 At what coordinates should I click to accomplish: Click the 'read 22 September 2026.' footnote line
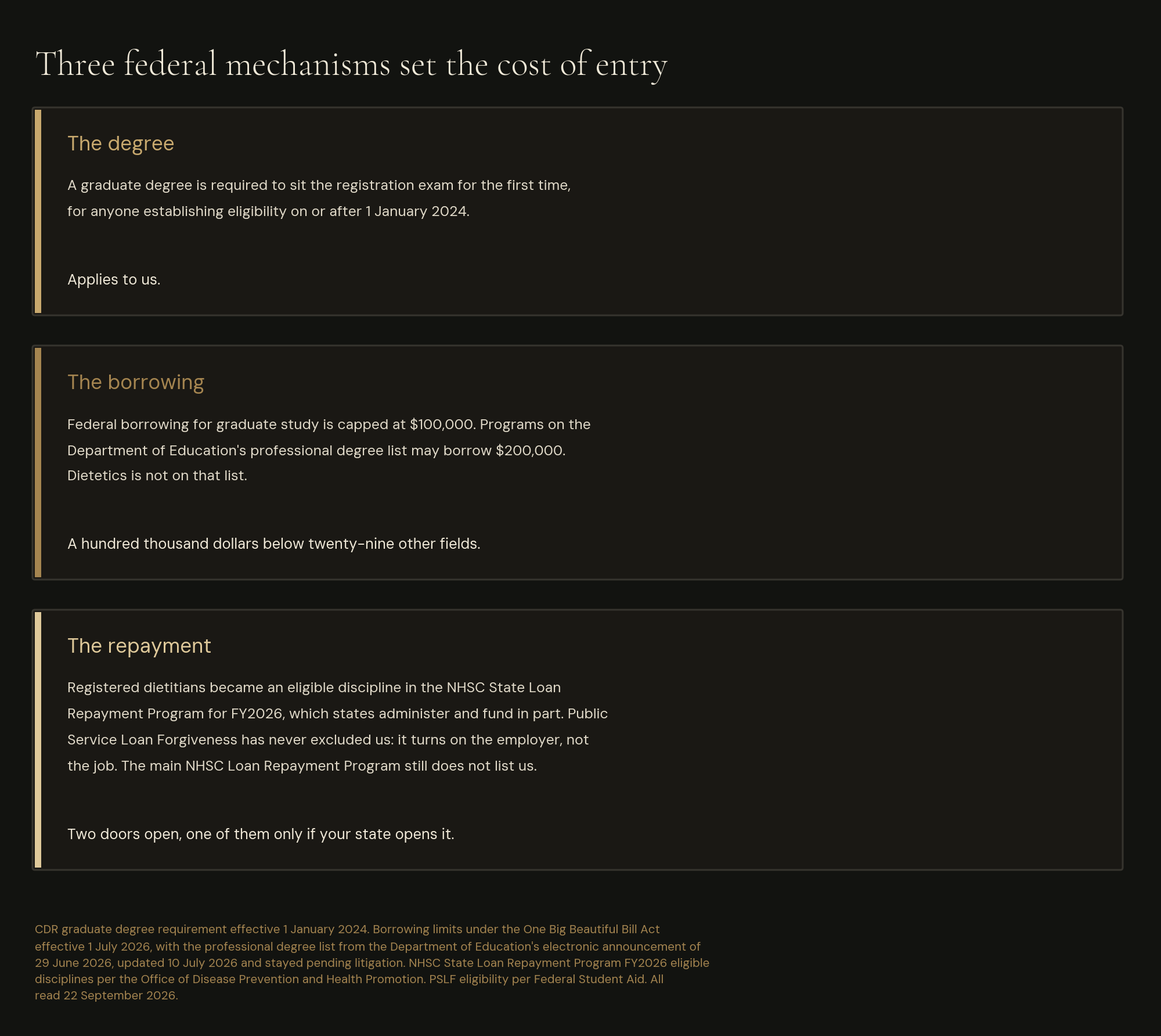(x=106, y=995)
